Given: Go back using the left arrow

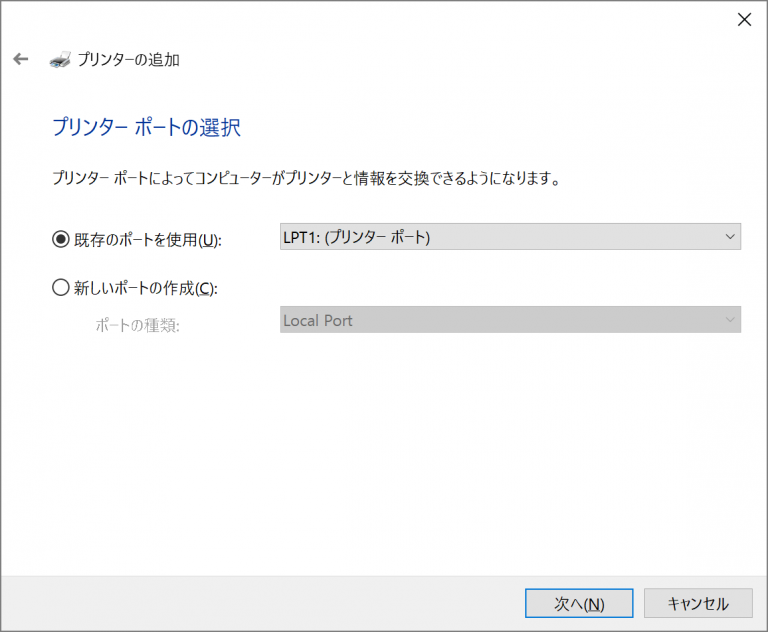Looking at the screenshot, I should click(x=21, y=59).
